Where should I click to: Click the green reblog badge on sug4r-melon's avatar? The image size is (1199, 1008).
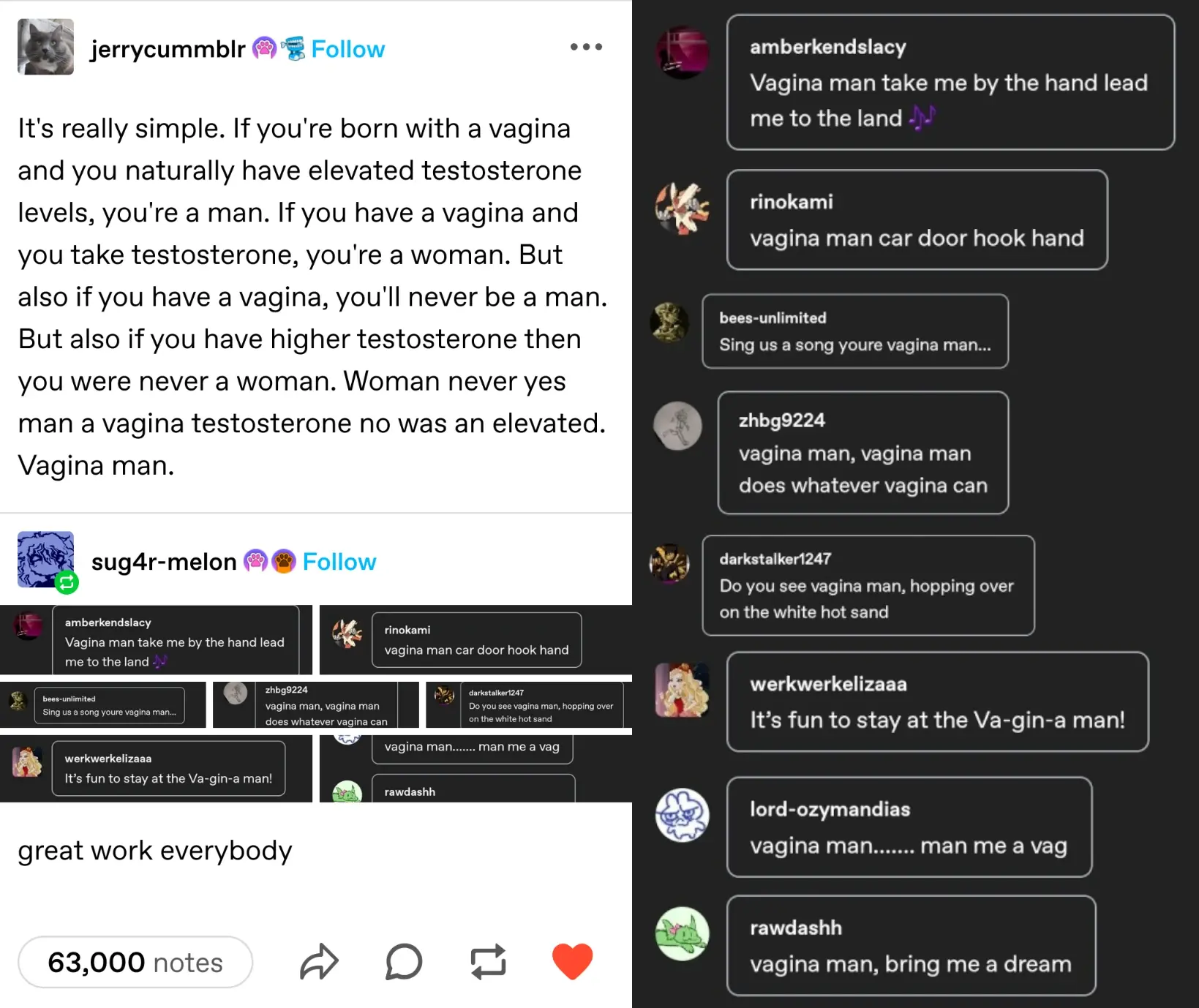pos(67,582)
